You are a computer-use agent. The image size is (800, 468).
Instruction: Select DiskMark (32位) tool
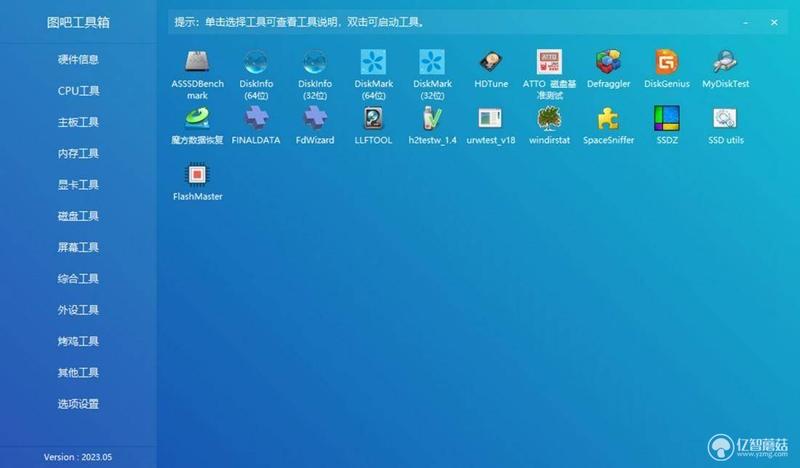[432, 62]
